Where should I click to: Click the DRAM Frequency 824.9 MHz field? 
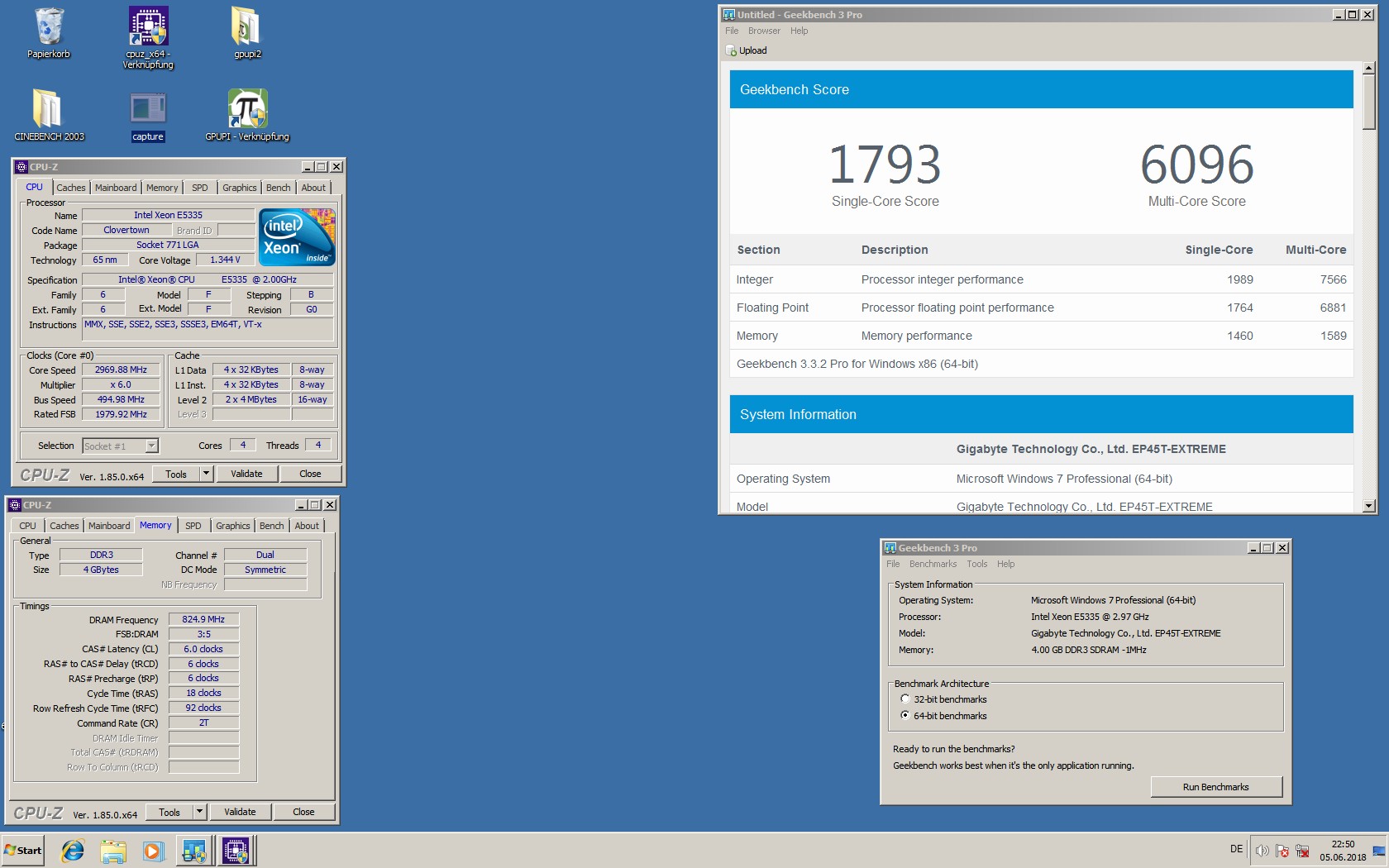[x=203, y=619]
